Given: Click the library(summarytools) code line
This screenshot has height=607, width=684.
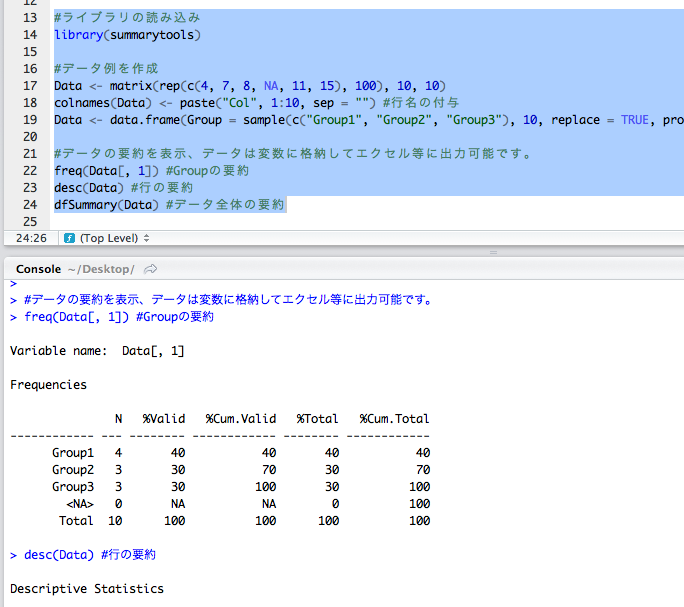Looking at the screenshot, I should point(127,35).
